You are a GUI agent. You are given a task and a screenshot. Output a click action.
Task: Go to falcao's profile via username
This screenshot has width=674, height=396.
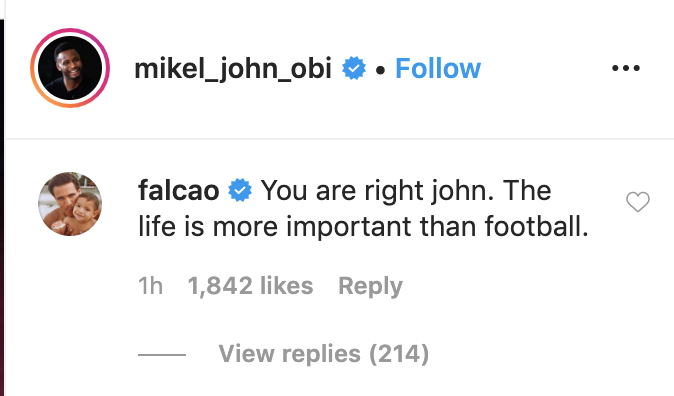point(178,190)
